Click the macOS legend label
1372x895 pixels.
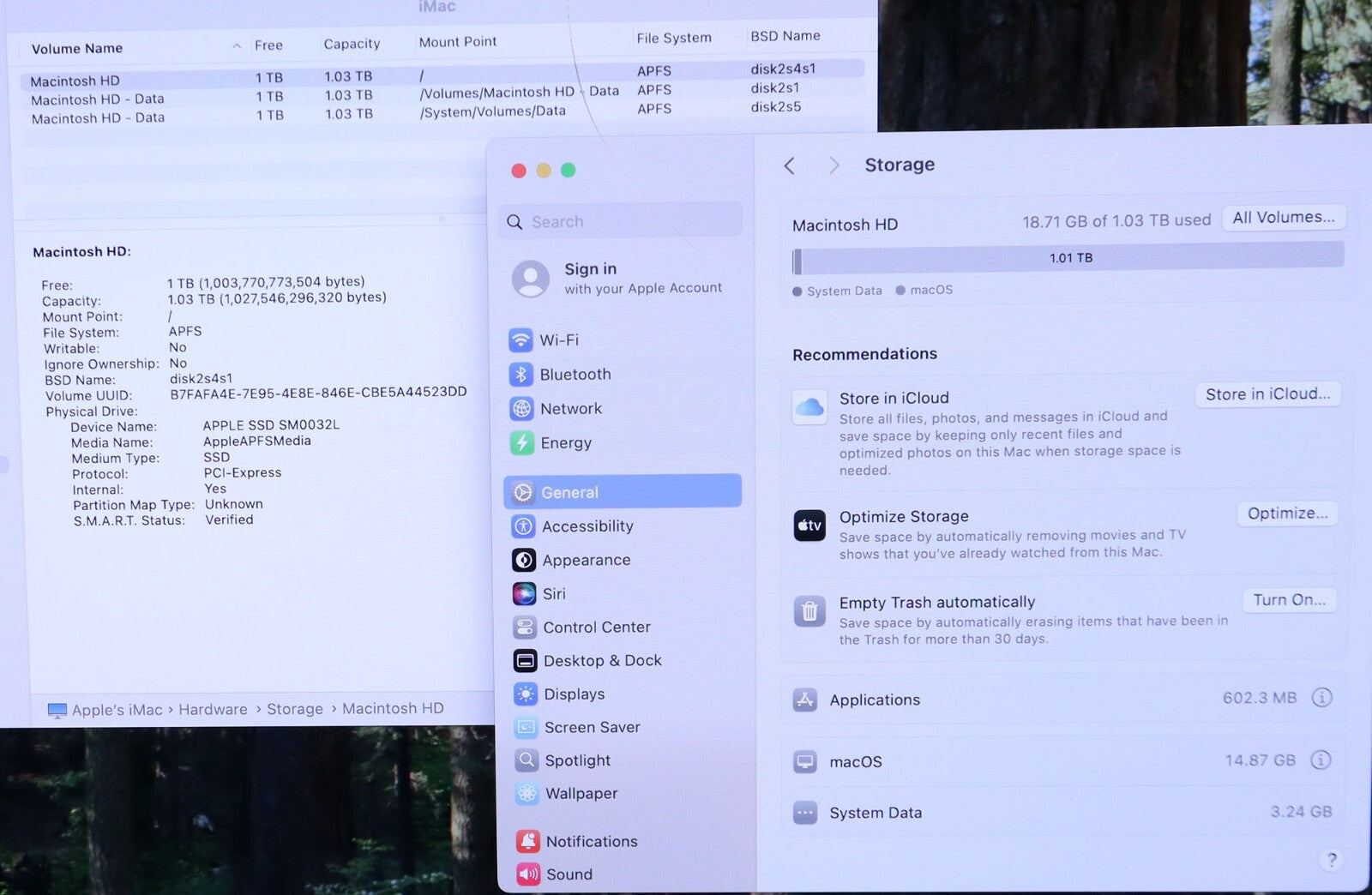click(x=931, y=290)
